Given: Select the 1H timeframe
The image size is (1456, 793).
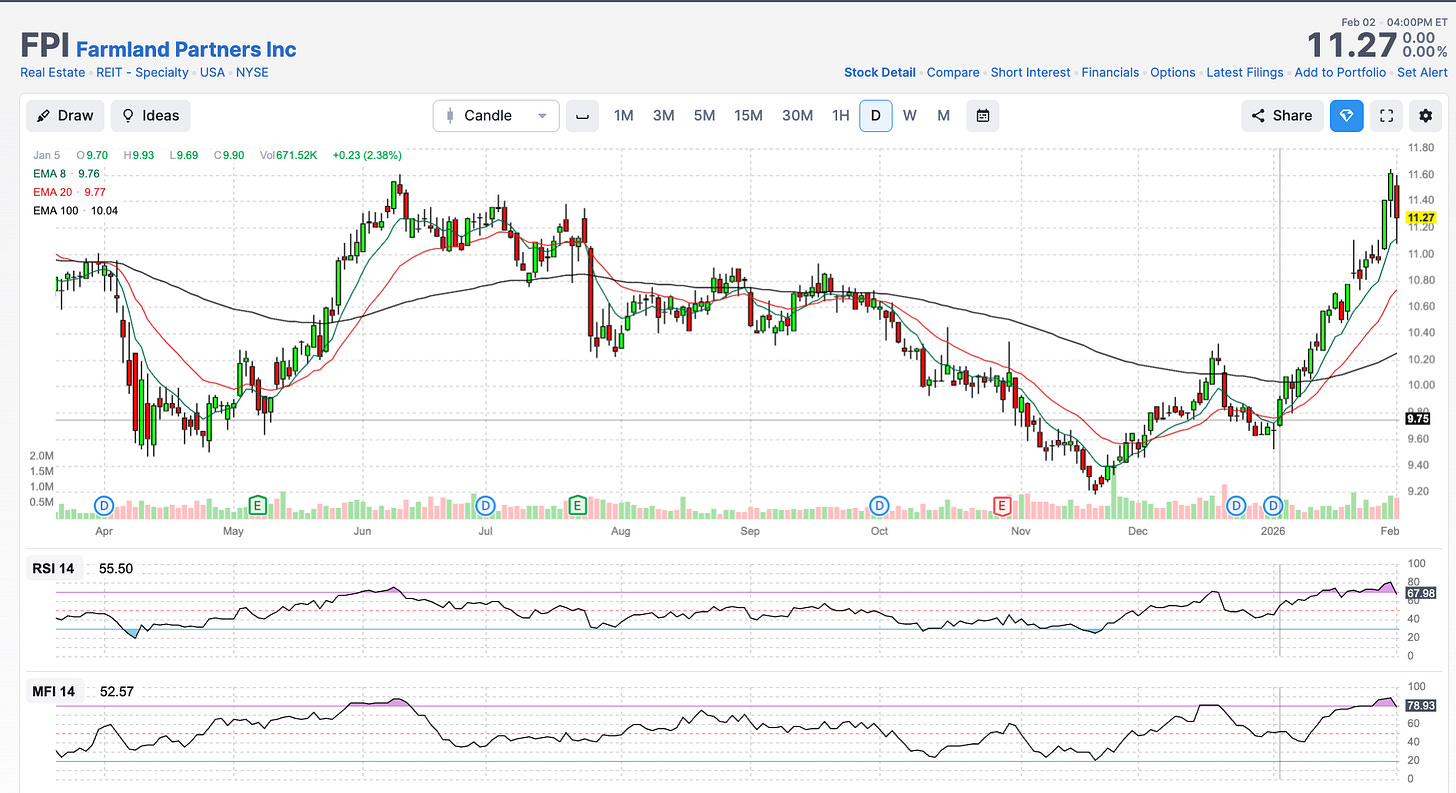Looking at the screenshot, I should (x=840, y=115).
